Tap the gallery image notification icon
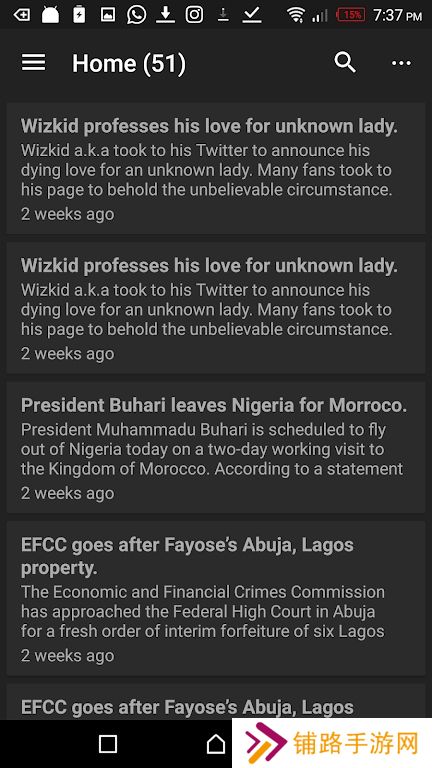The image size is (432, 768). [108, 15]
